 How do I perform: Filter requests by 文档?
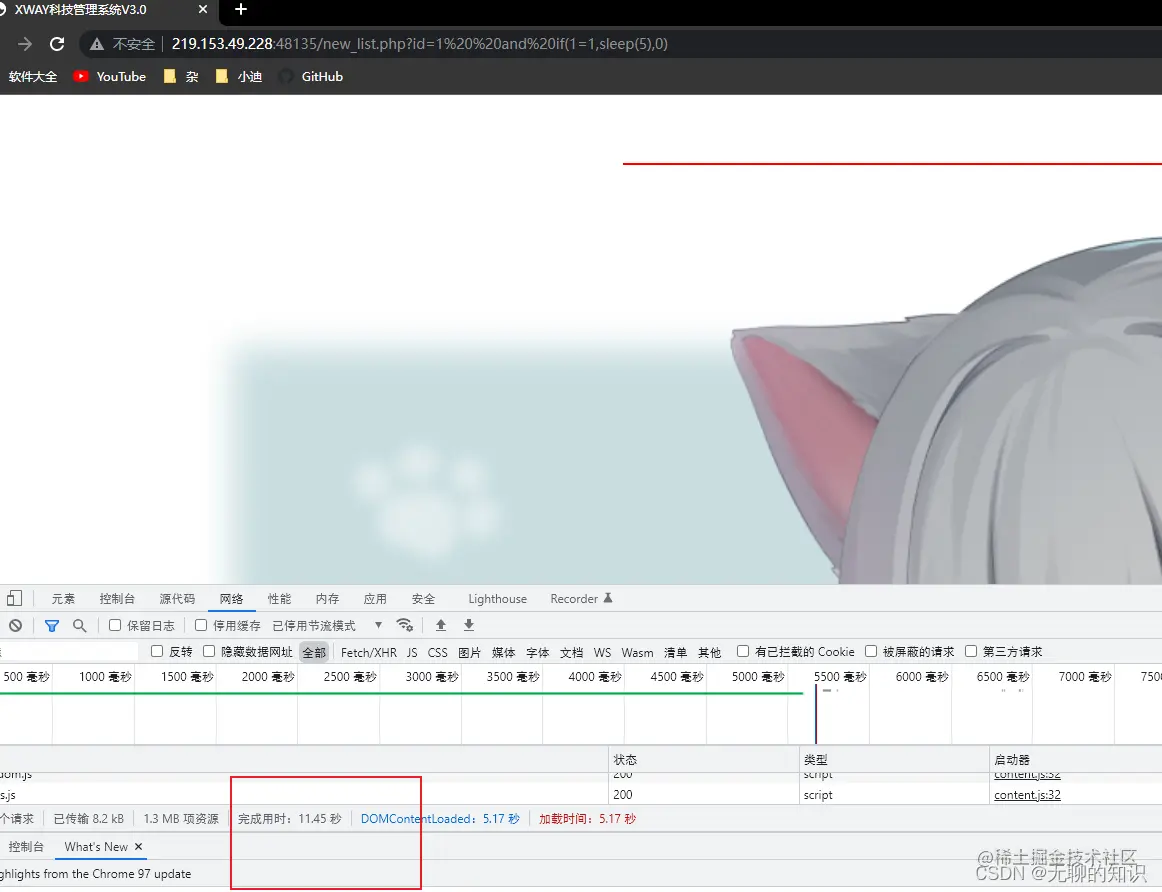[x=571, y=652]
